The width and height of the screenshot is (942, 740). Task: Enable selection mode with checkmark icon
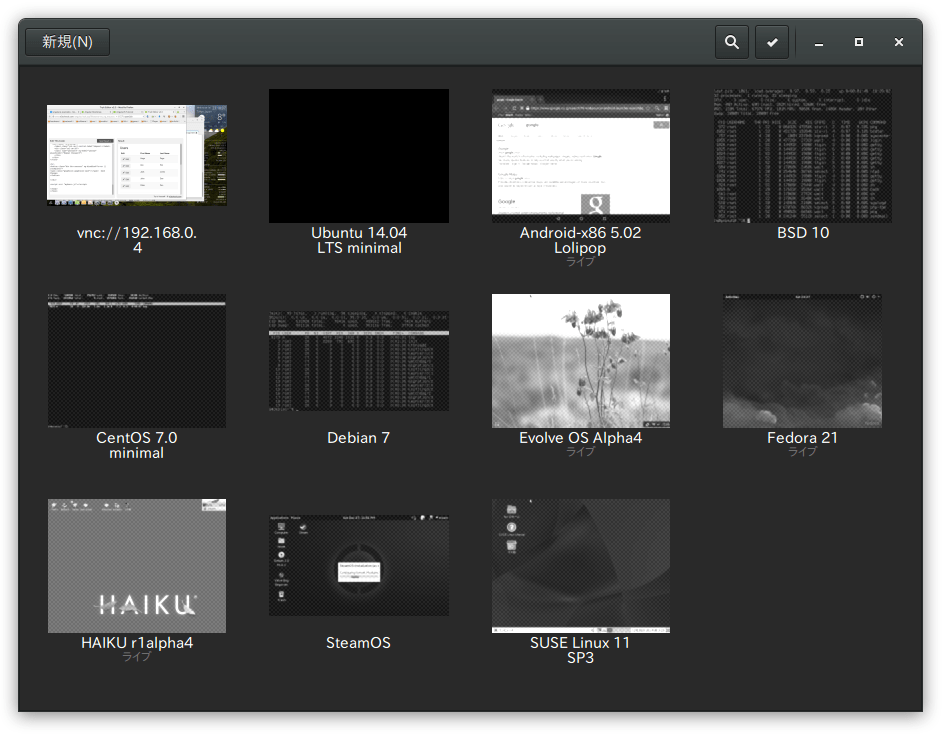pyautogui.click(x=772, y=42)
